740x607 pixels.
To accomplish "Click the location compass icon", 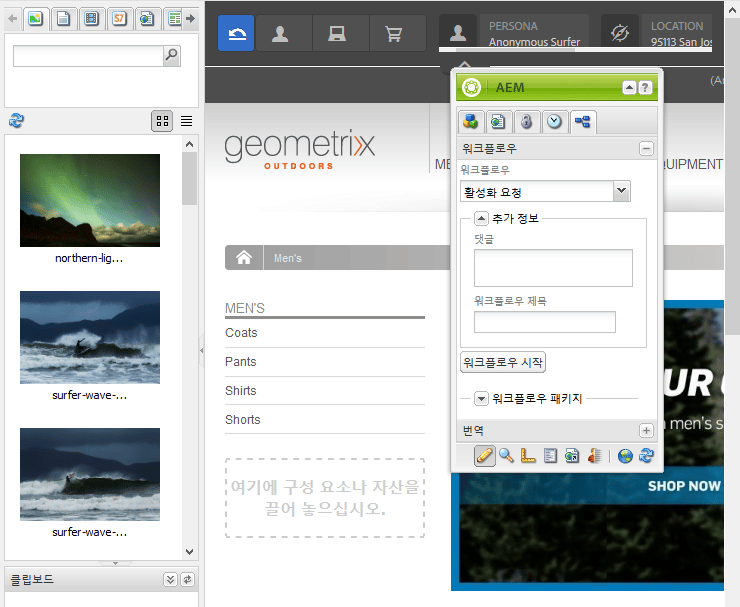I will click(620, 32).
